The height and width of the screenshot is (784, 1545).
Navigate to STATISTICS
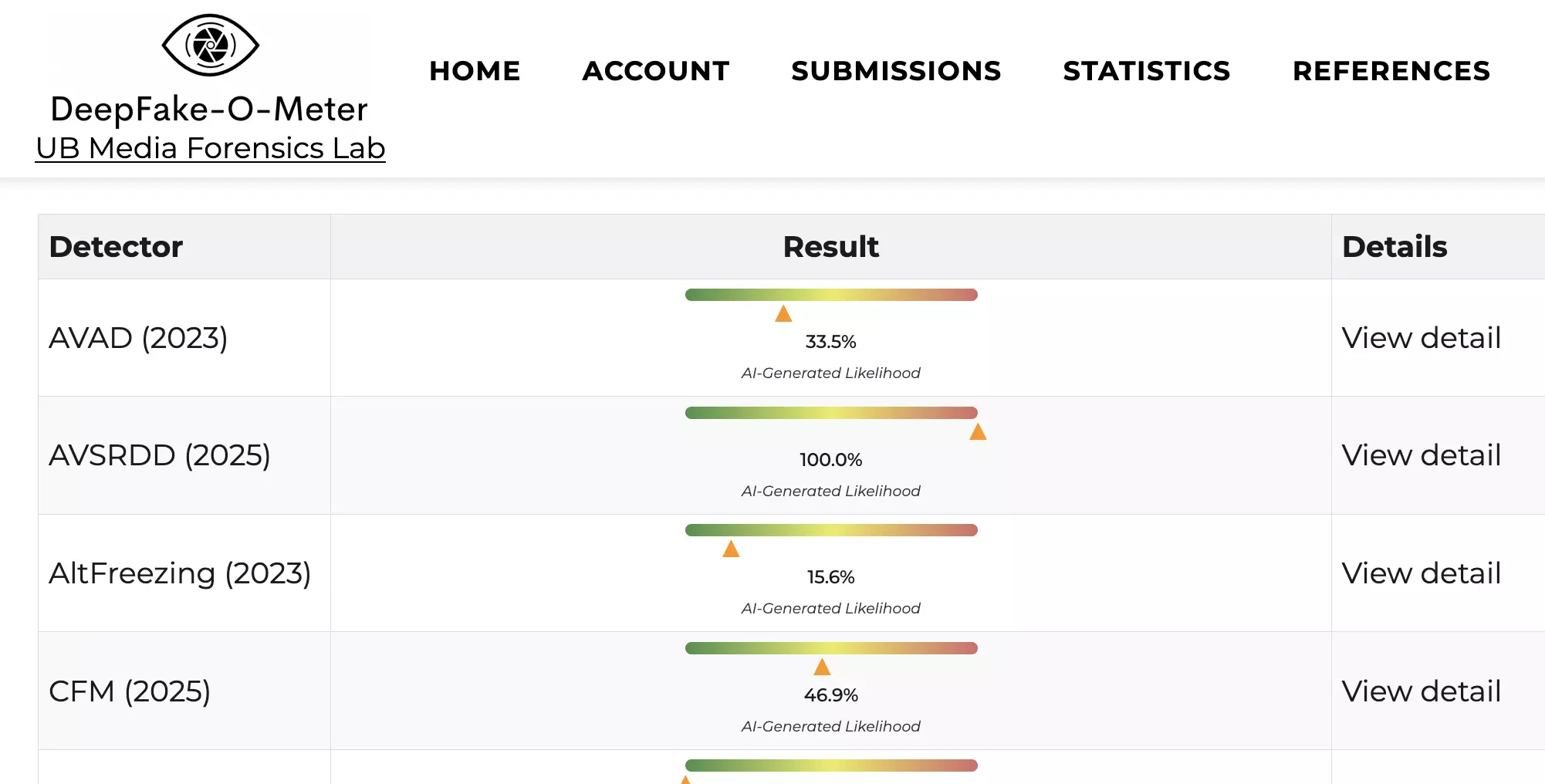tap(1146, 71)
